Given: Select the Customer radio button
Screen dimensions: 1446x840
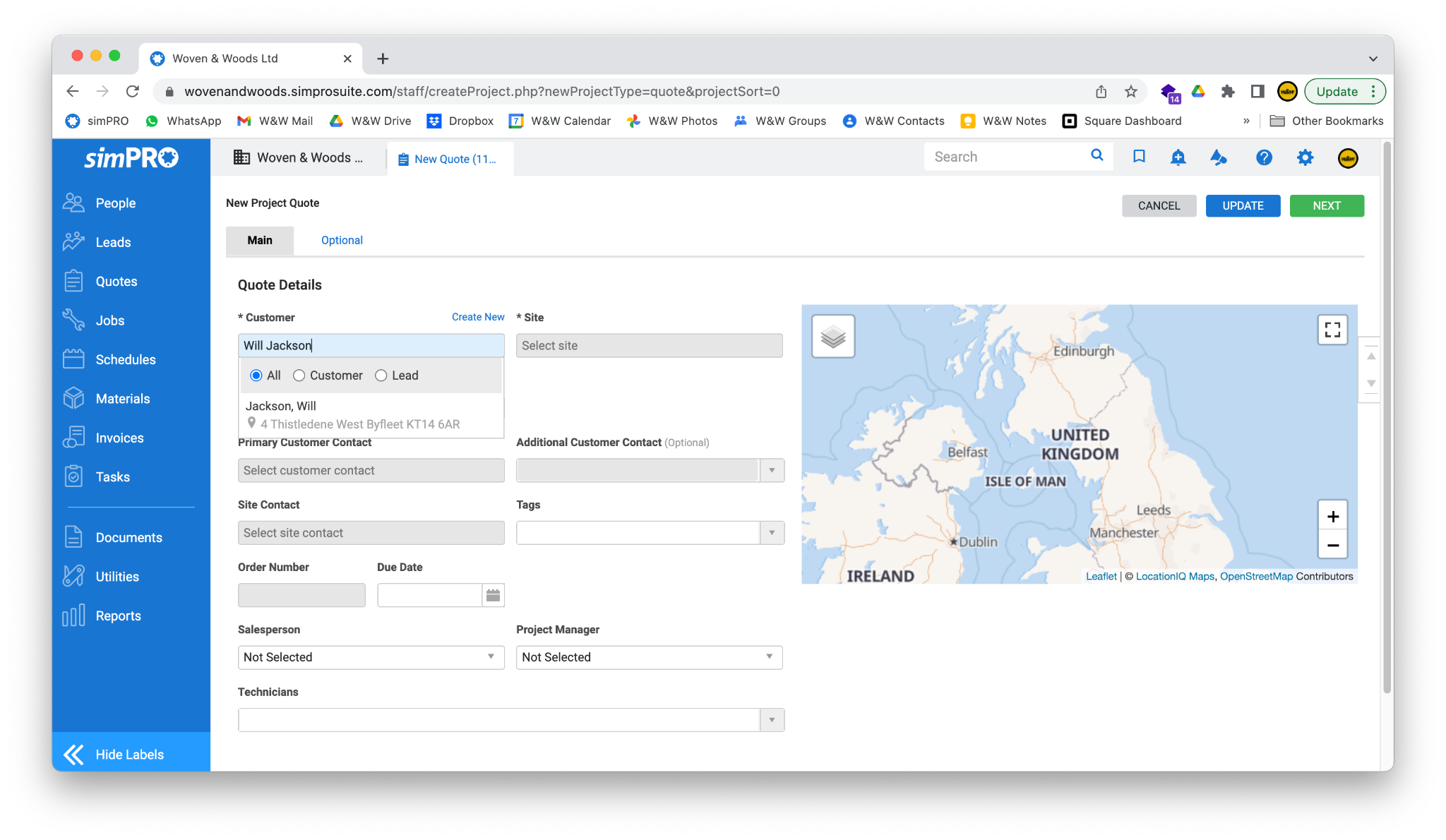Looking at the screenshot, I should click(x=299, y=376).
